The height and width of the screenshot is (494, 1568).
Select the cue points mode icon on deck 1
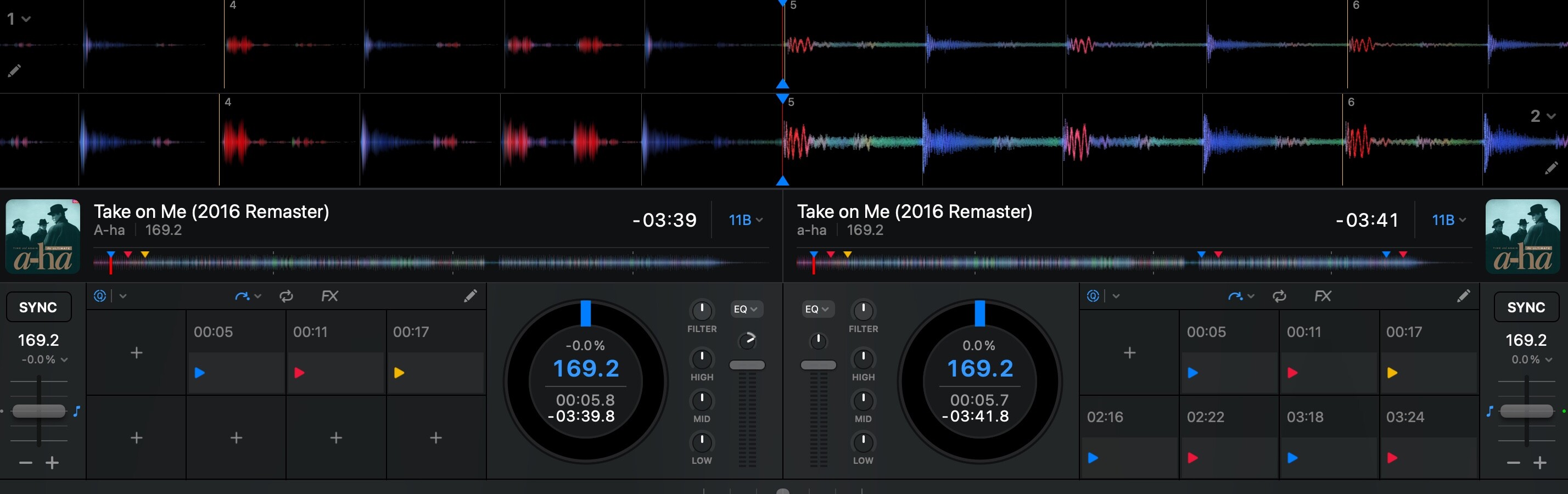100,296
